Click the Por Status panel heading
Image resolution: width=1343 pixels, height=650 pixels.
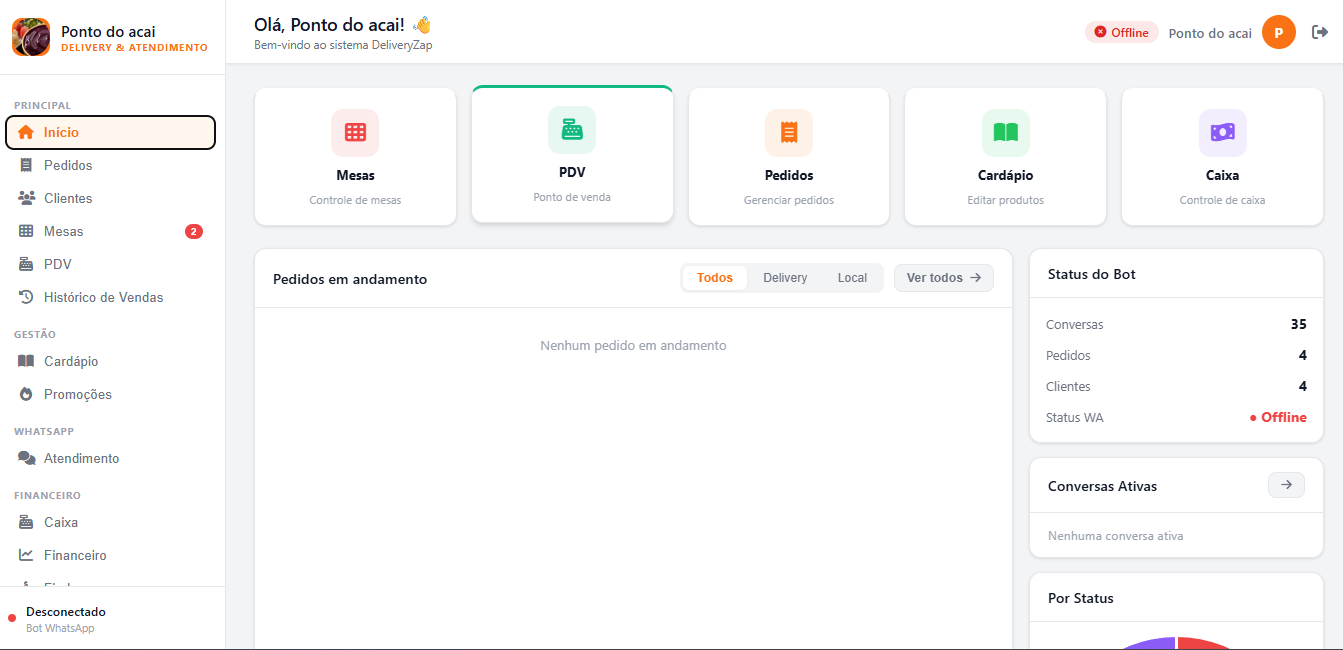(x=1080, y=598)
